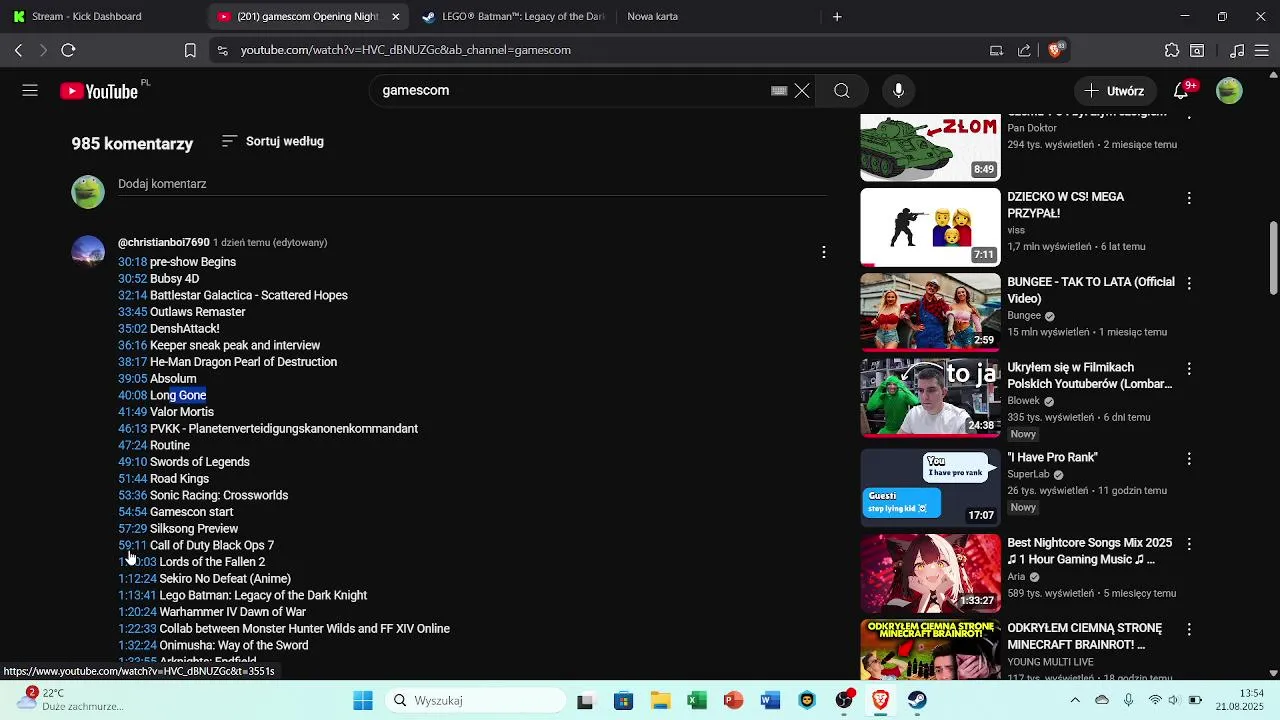Show hidden system tray icons chevron
The width and height of the screenshot is (1280, 720).
pos(1075,700)
